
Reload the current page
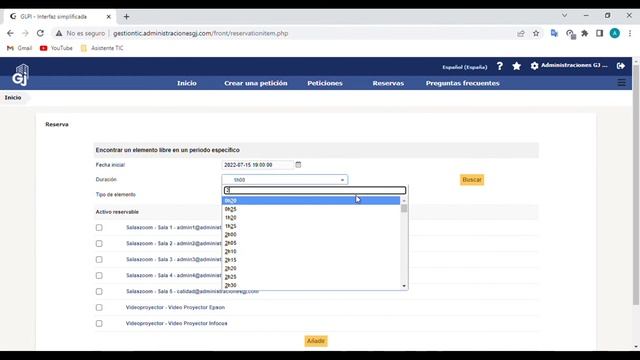pos(40,33)
